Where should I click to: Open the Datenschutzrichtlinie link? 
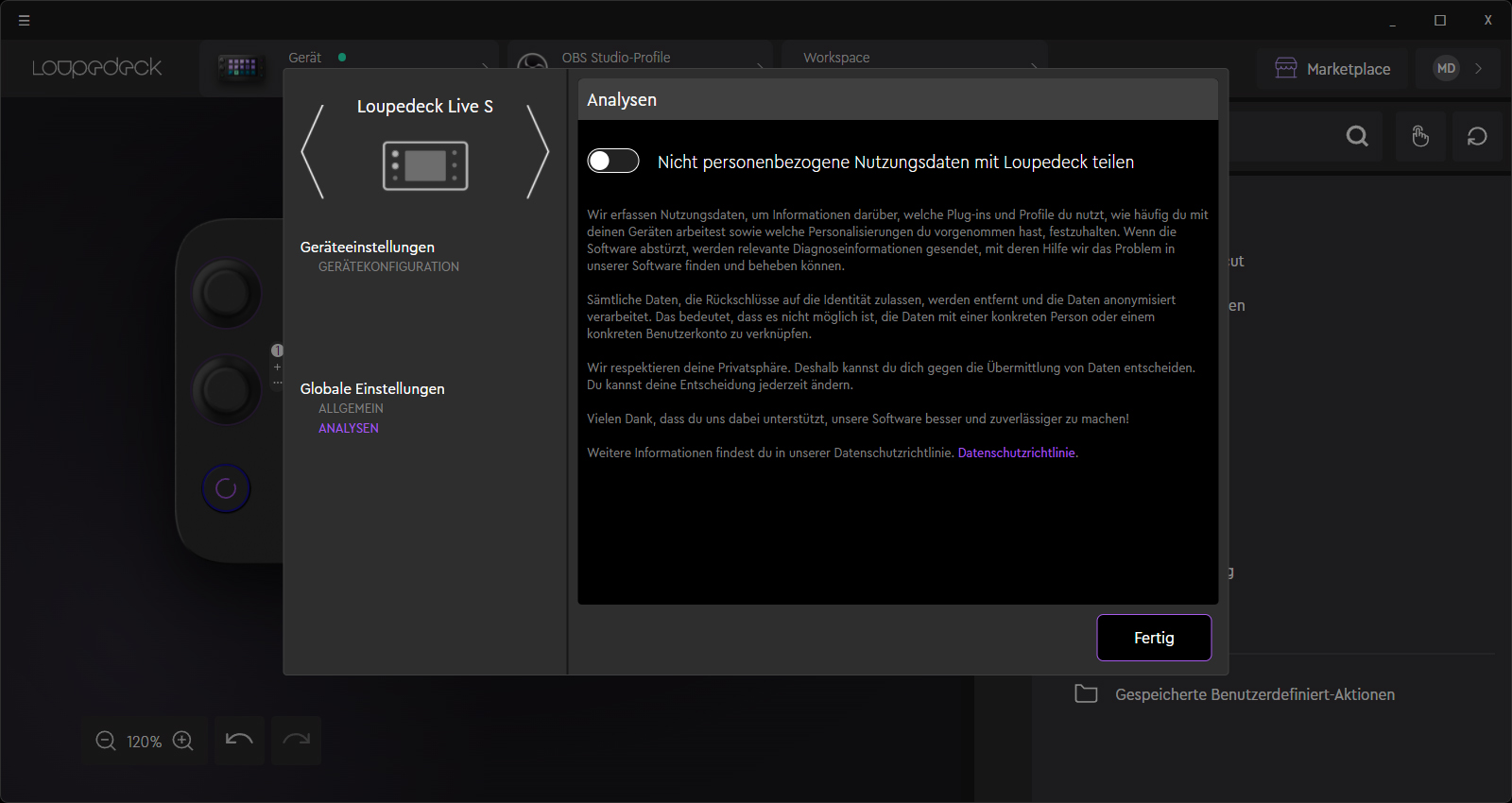1017,453
